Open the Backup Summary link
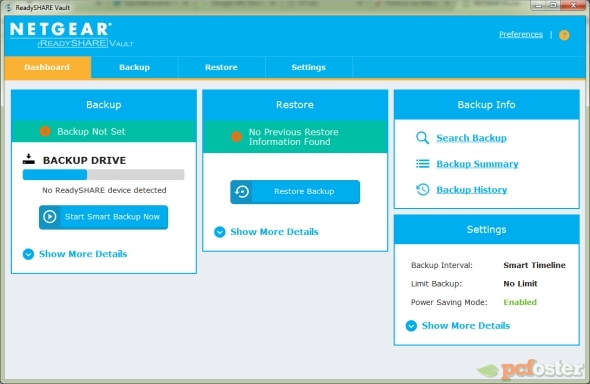 [477, 164]
